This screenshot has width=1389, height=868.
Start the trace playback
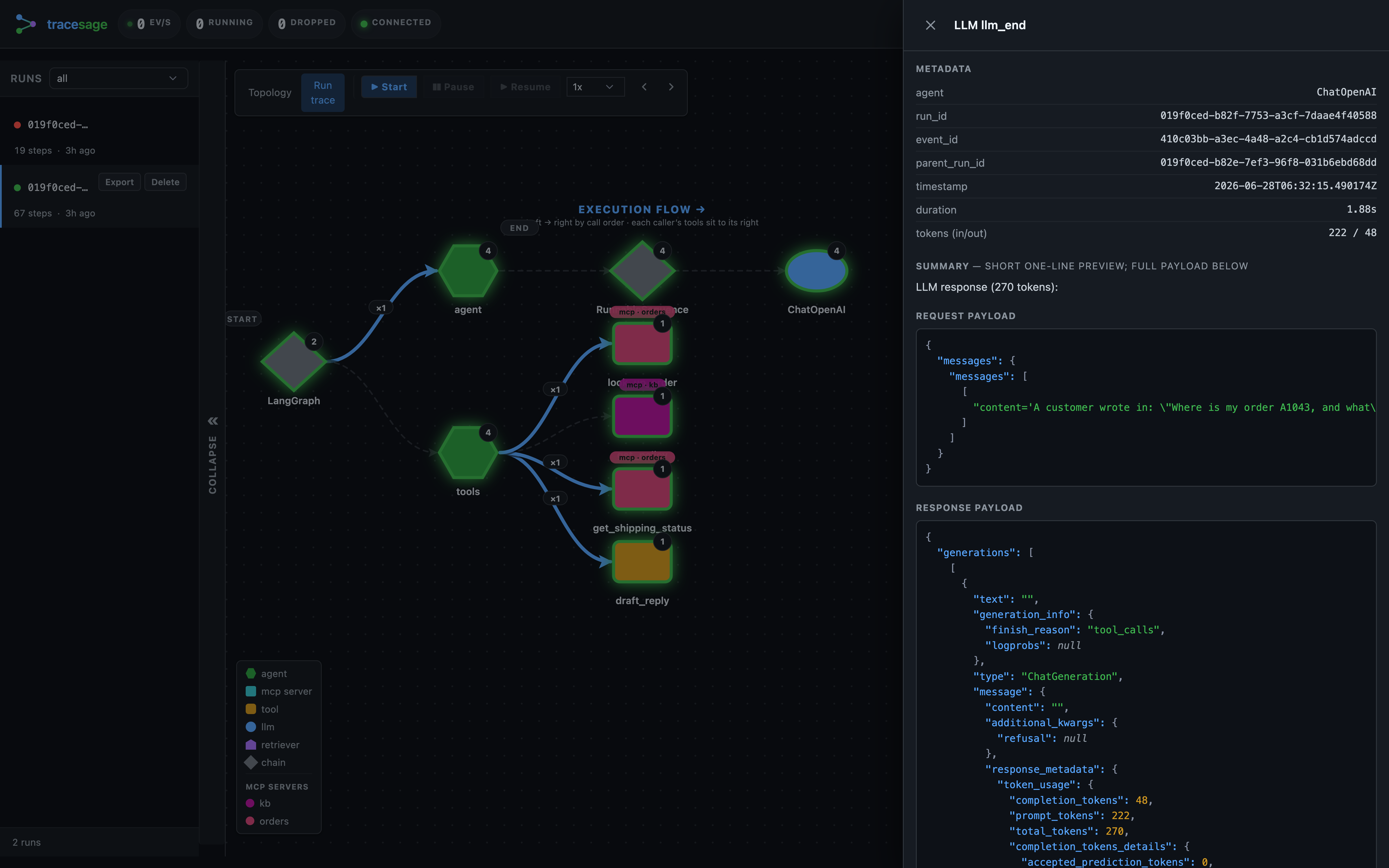[389, 87]
